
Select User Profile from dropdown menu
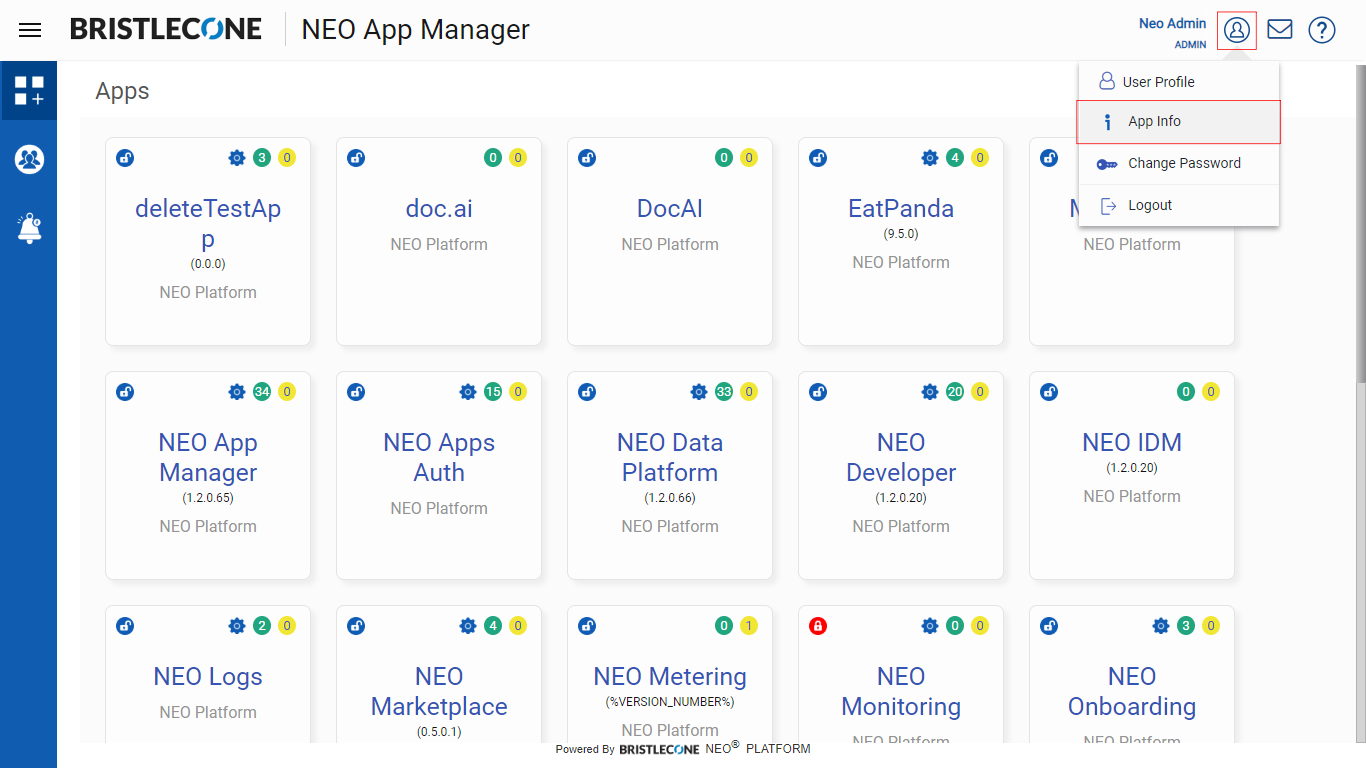click(1179, 82)
